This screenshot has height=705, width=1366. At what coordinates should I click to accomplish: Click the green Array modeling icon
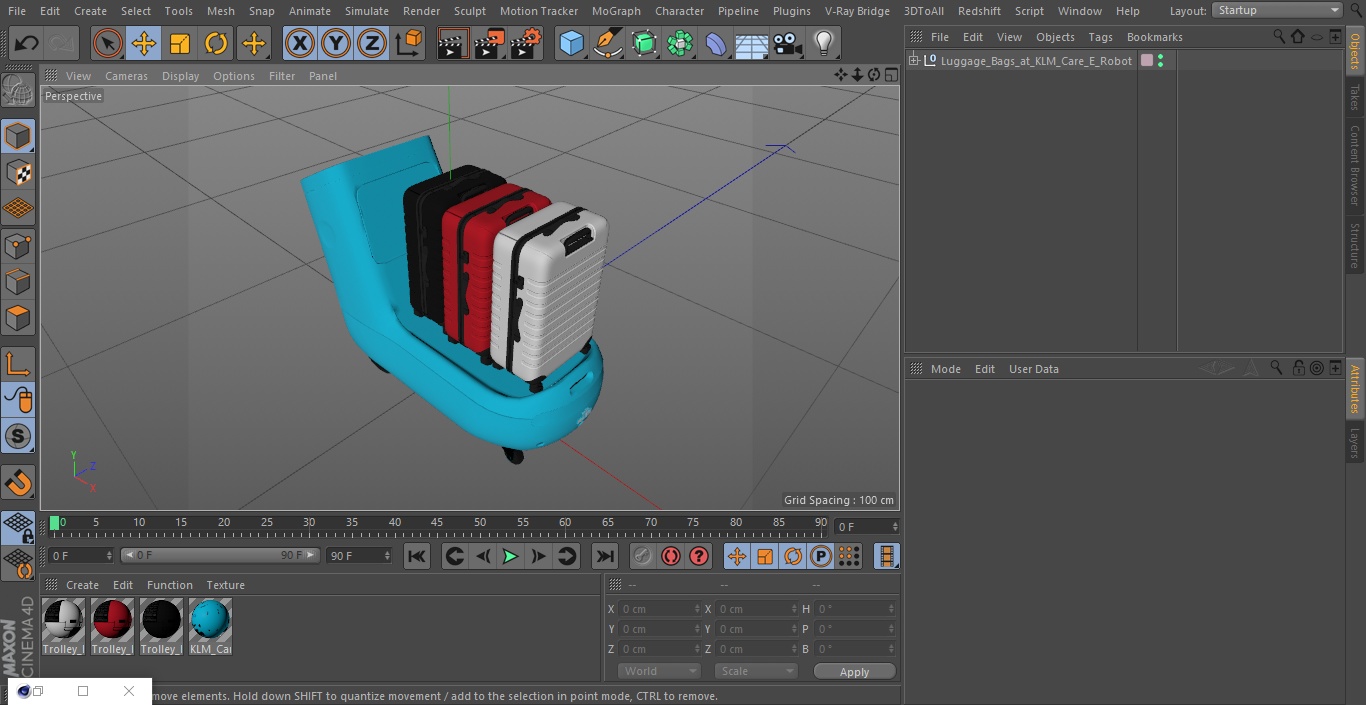[x=680, y=43]
